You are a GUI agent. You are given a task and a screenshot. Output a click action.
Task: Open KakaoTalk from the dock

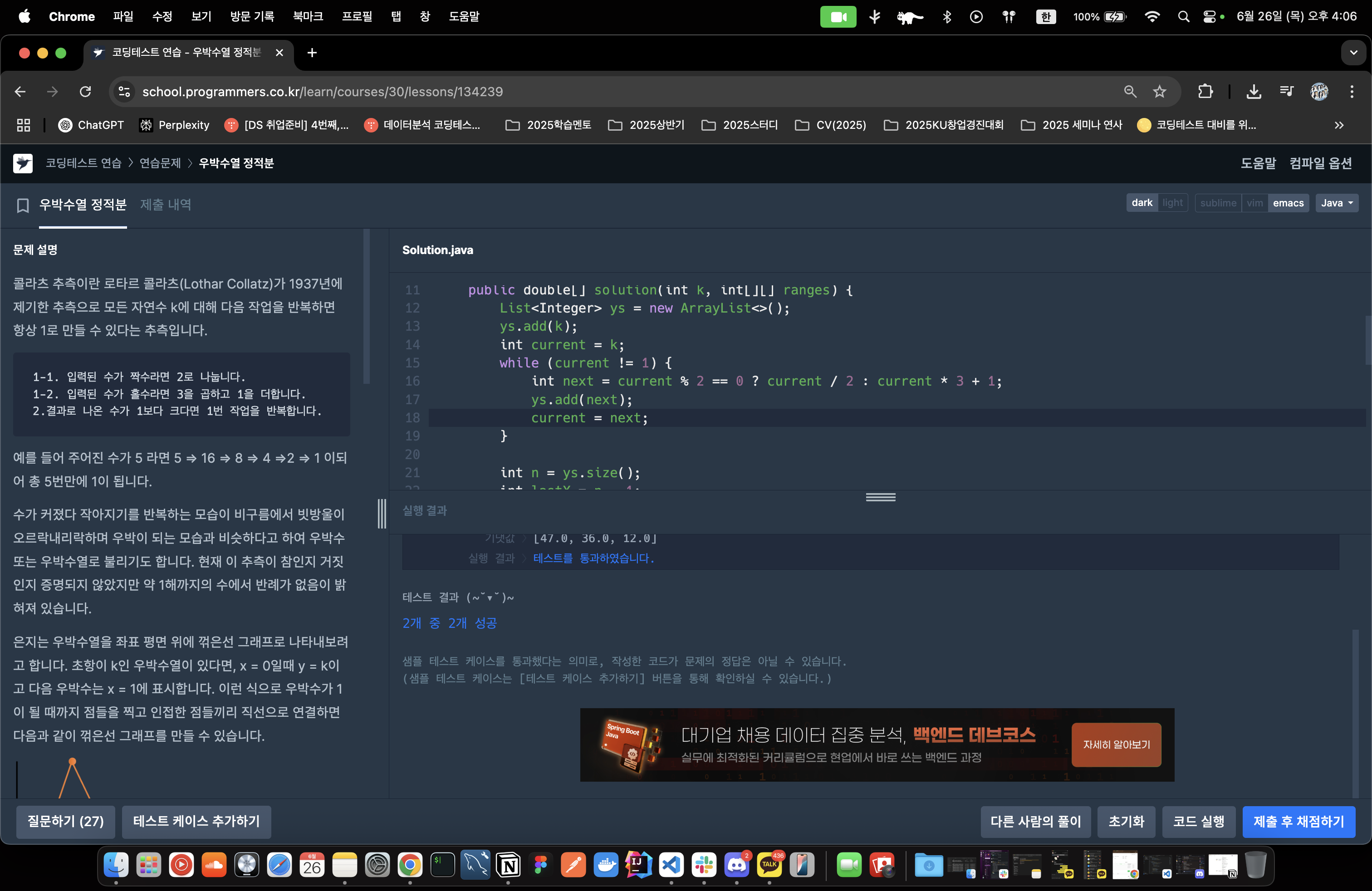tap(769, 865)
